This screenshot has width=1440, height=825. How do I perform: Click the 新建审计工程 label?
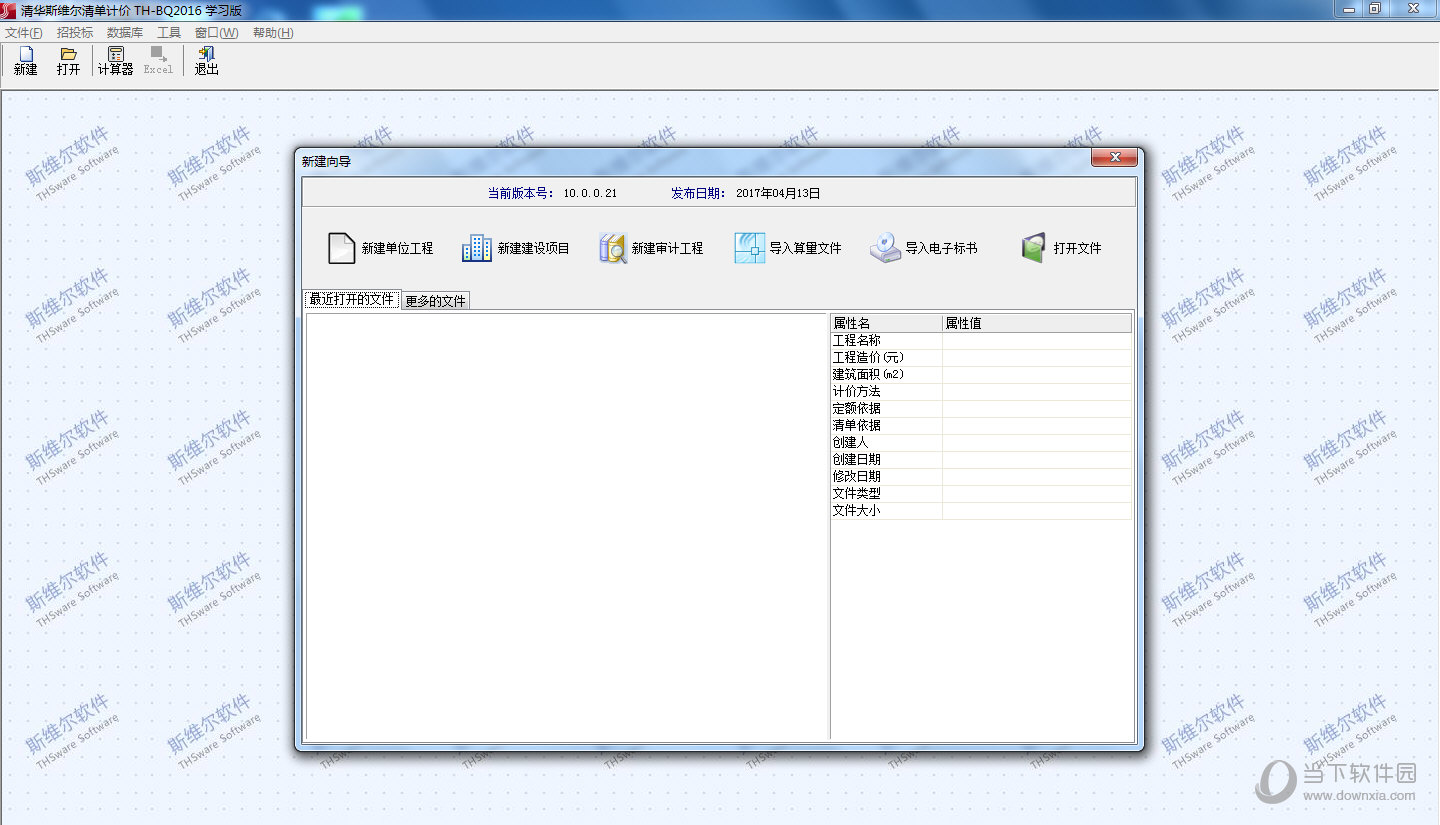pos(667,248)
